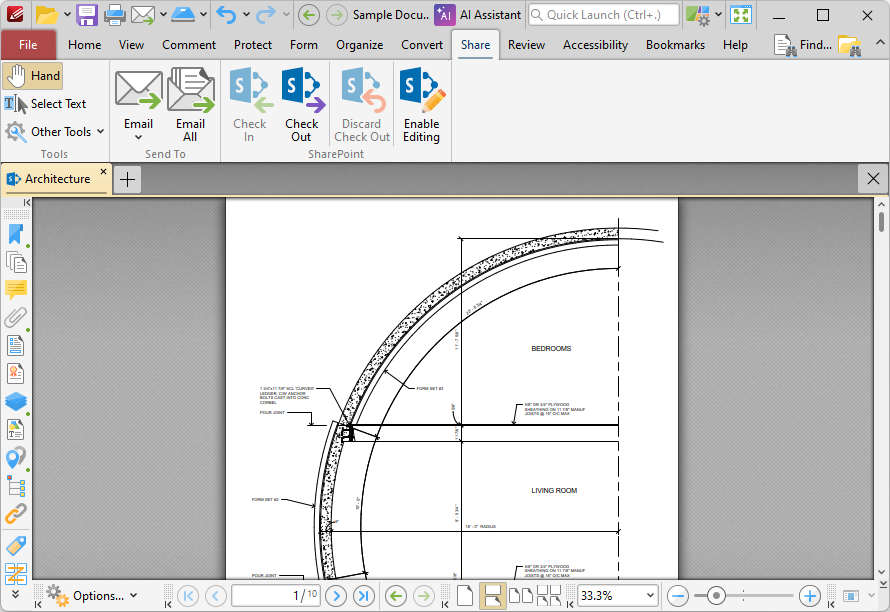Switch to the Organize tab

pyautogui.click(x=359, y=45)
